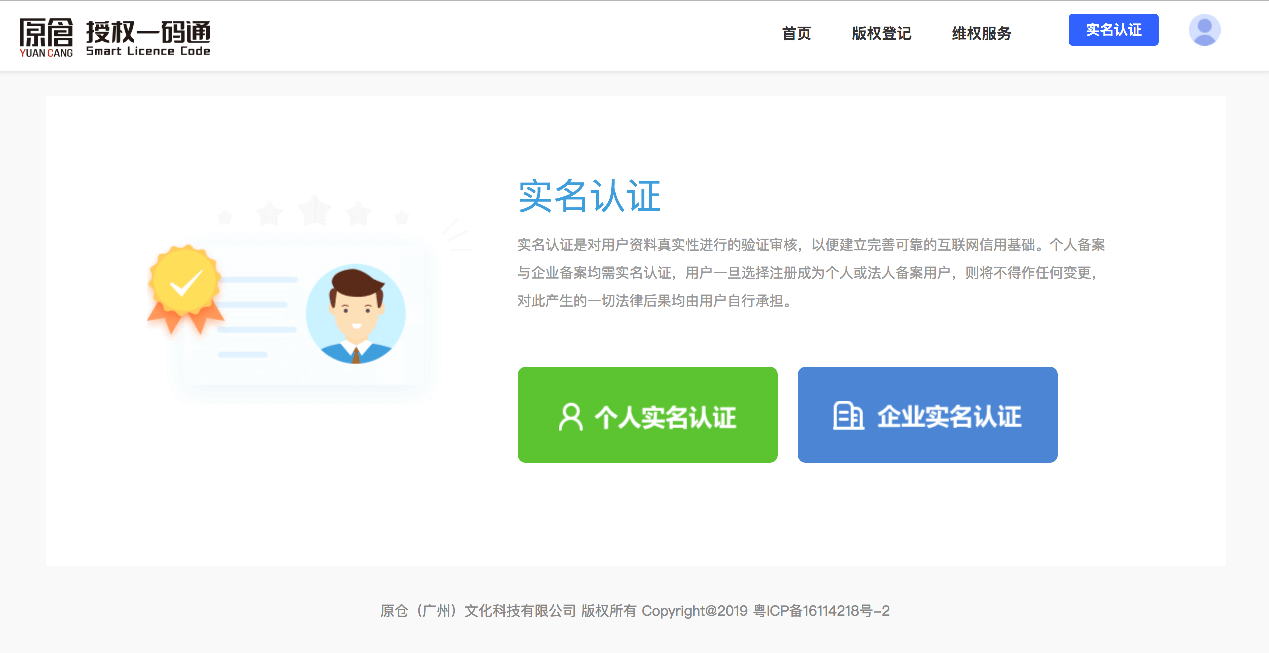Open the 版权登记 menu item

click(881, 33)
